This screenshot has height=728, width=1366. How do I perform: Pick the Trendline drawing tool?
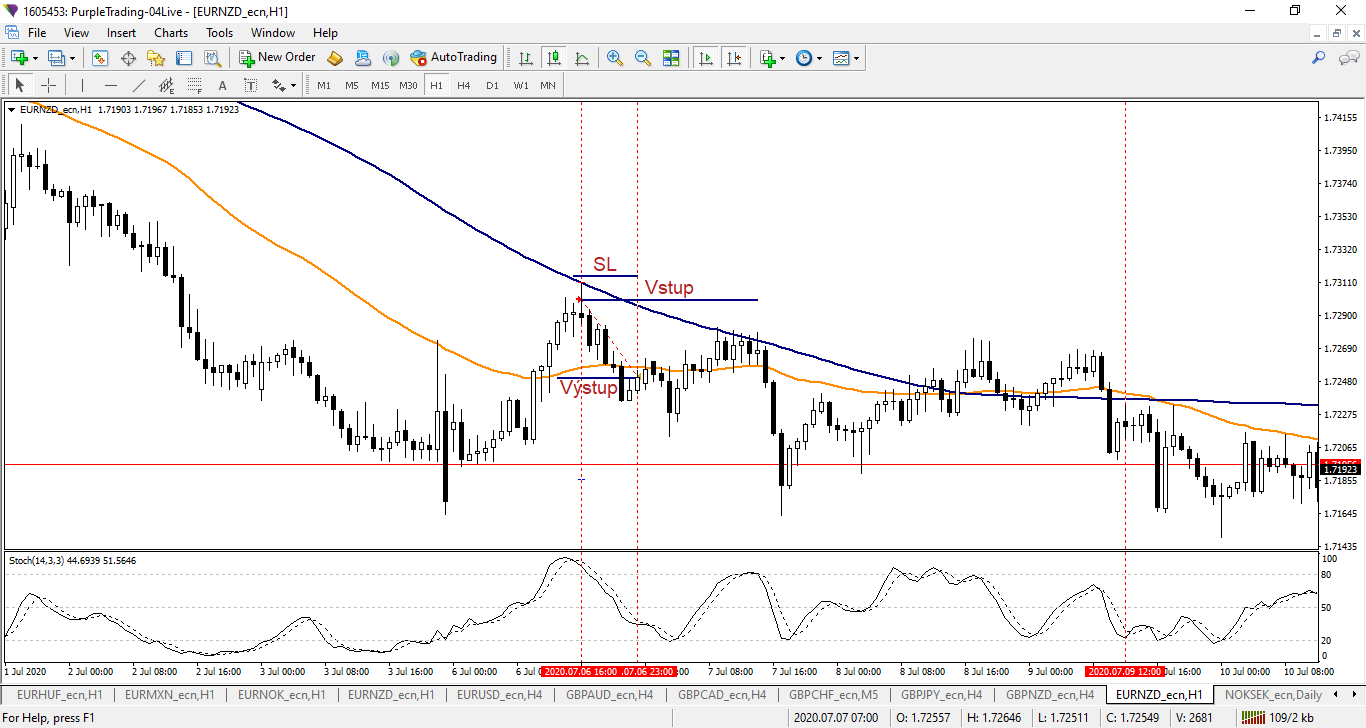pyautogui.click(x=139, y=85)
